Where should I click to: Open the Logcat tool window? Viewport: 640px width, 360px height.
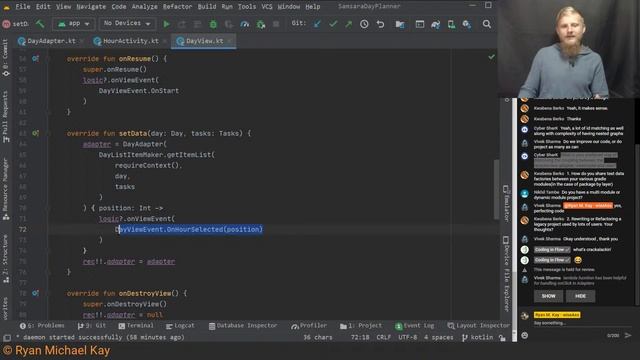point(180,325)
